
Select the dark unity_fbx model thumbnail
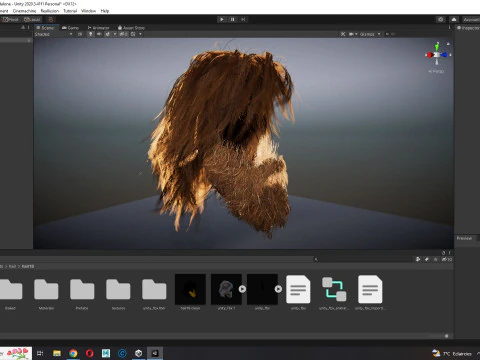(x=262, y=289)
